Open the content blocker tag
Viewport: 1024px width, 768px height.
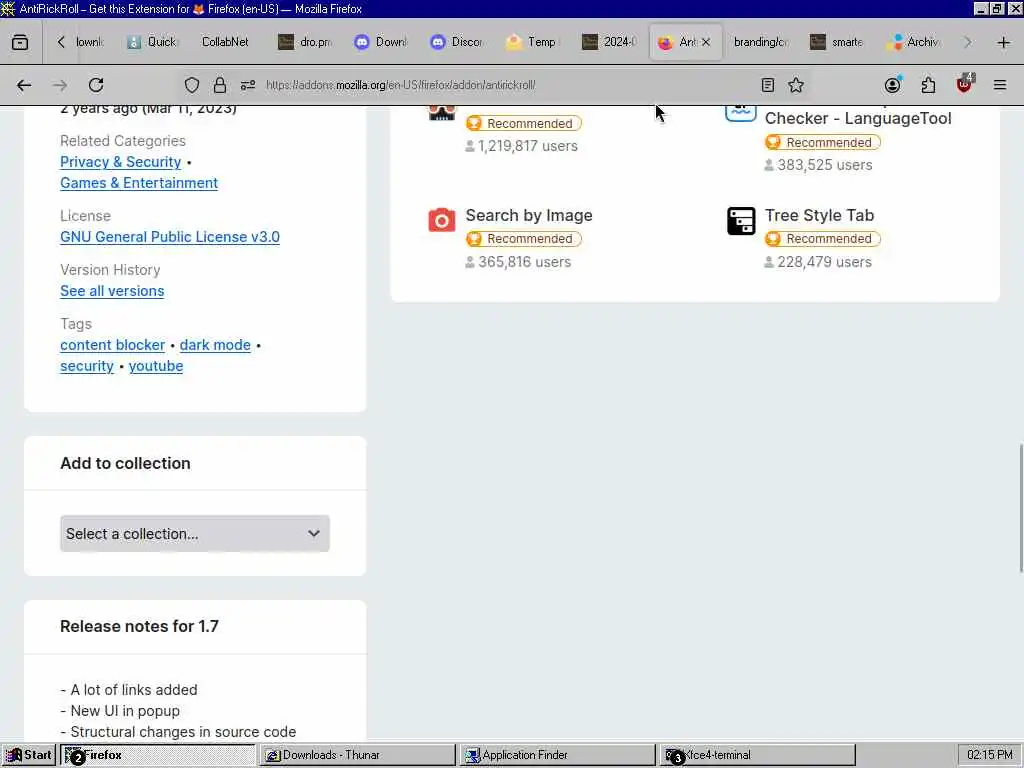pyautogui.click(x=112, y=345)
